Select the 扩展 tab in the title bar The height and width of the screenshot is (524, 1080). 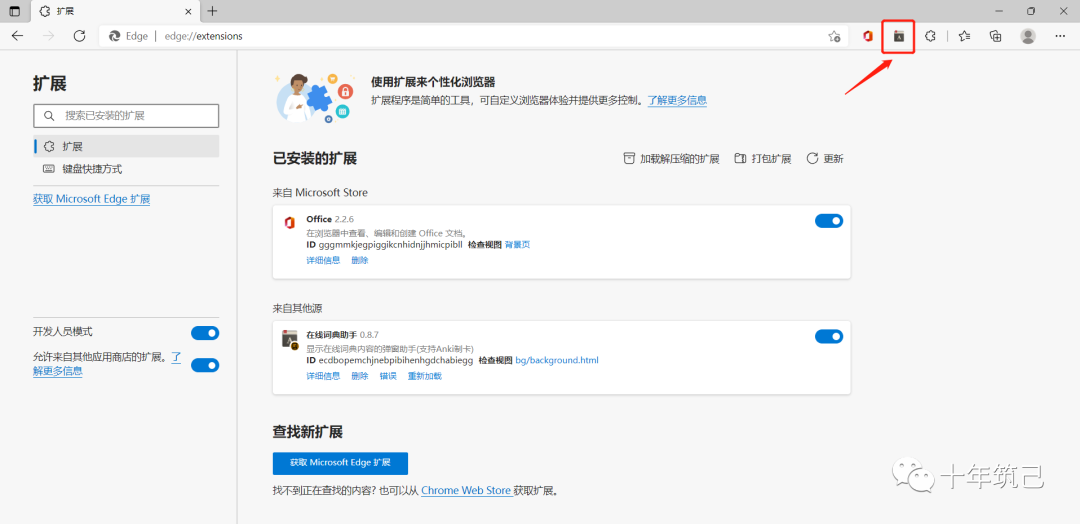tap(114, 12)
